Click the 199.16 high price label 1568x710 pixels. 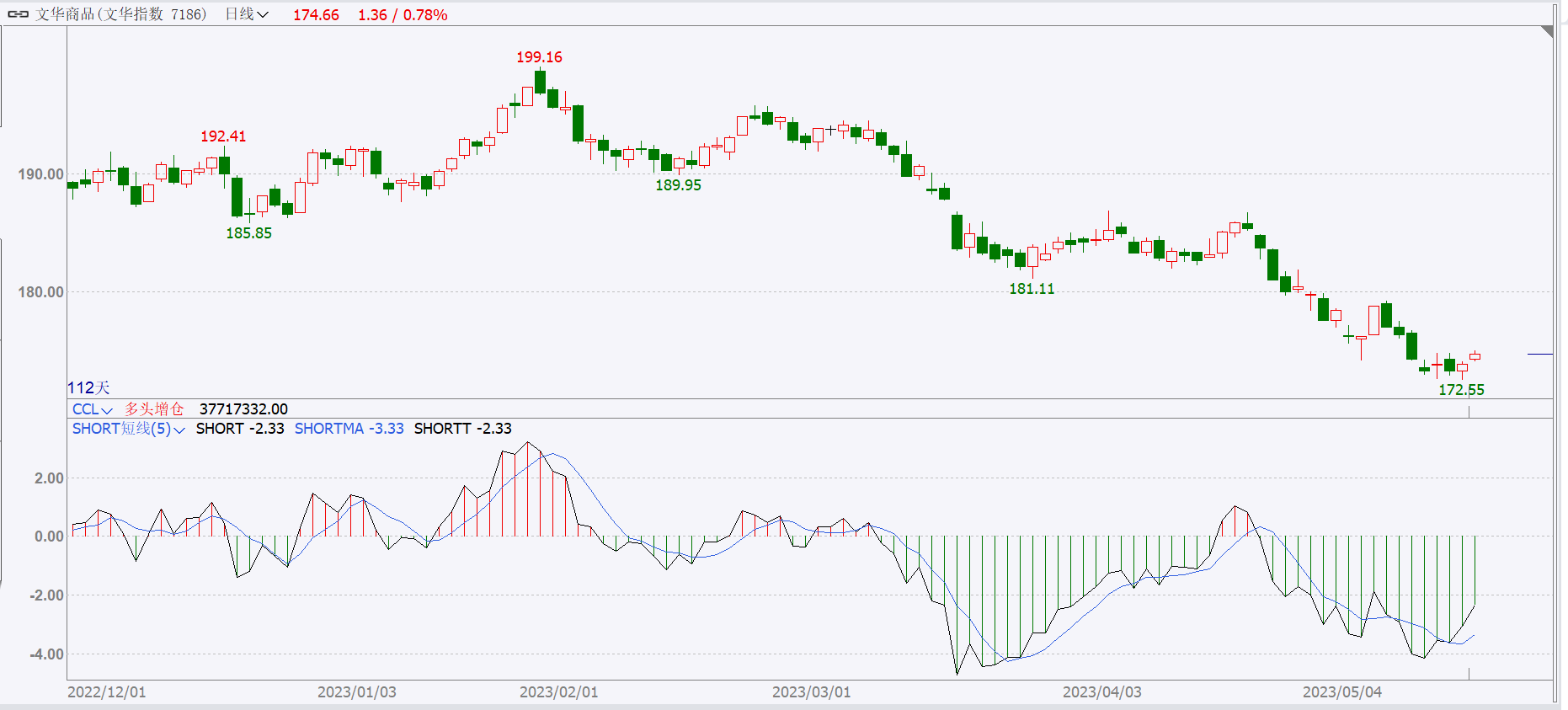coord(539,57)
